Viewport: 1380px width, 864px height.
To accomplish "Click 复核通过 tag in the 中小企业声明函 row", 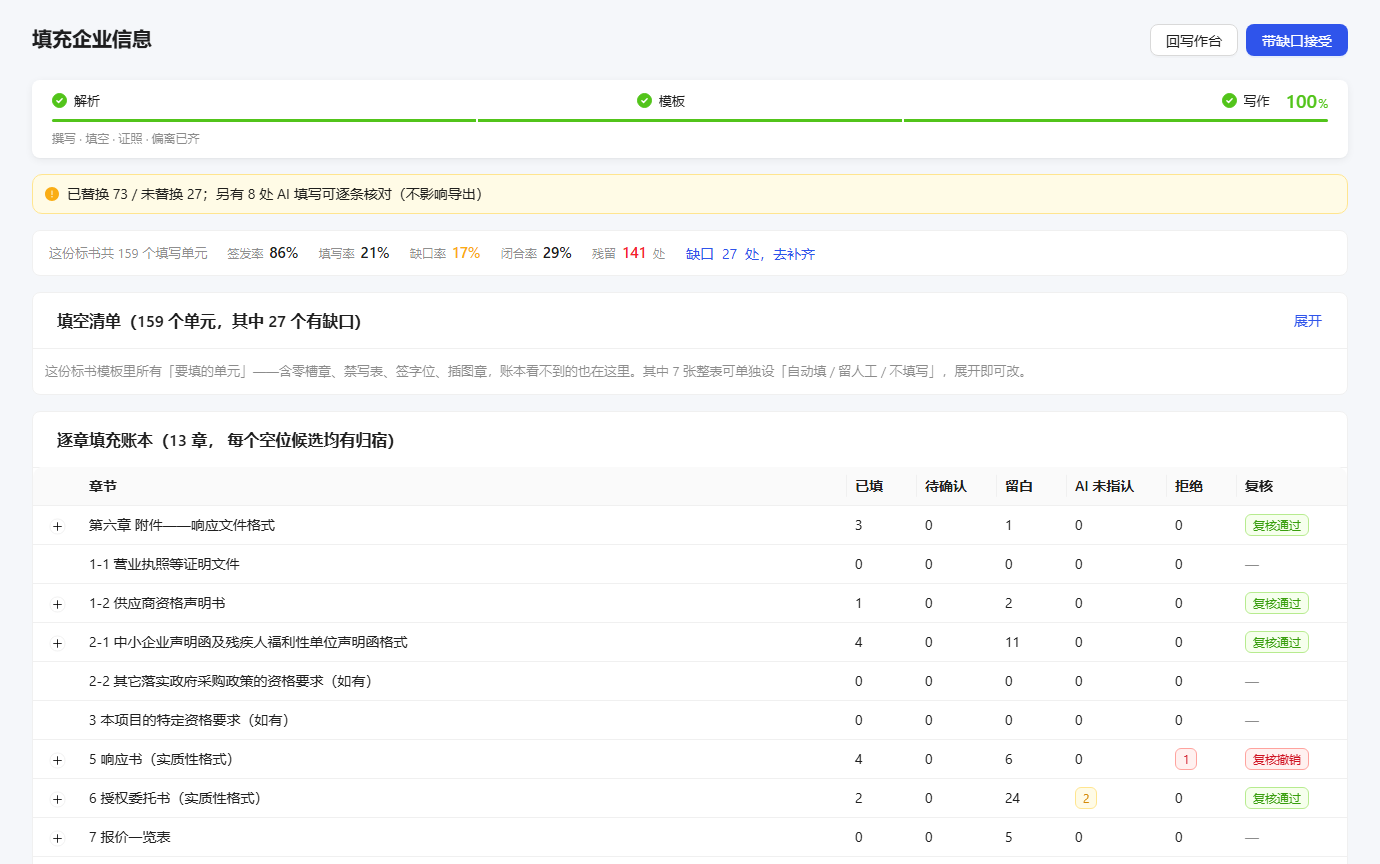I will click(1277, 642).
